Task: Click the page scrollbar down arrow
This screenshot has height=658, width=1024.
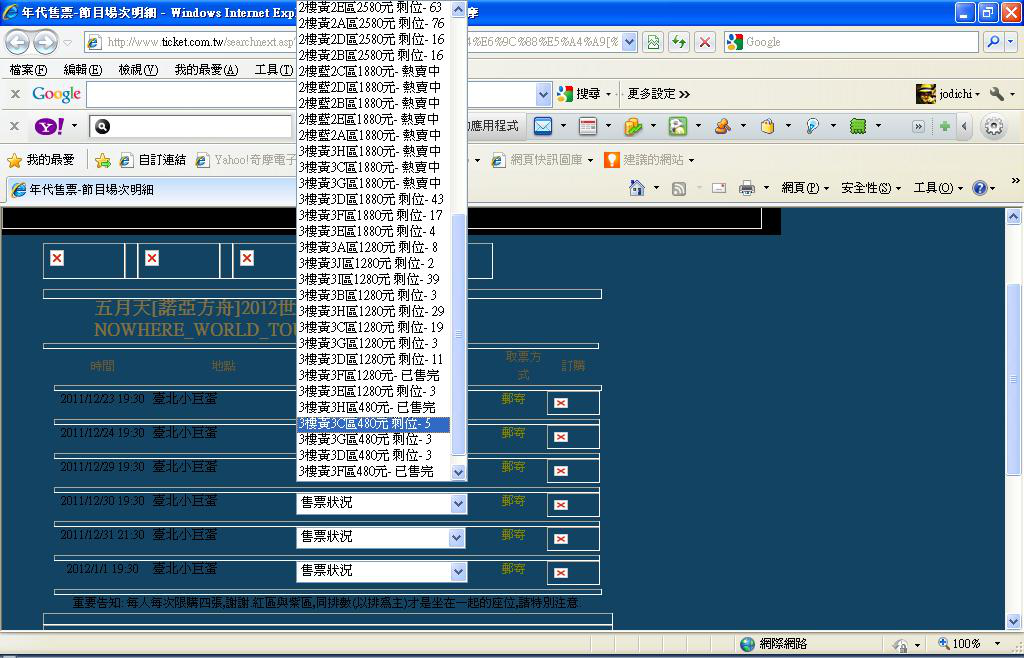Action: point(1014,621)
